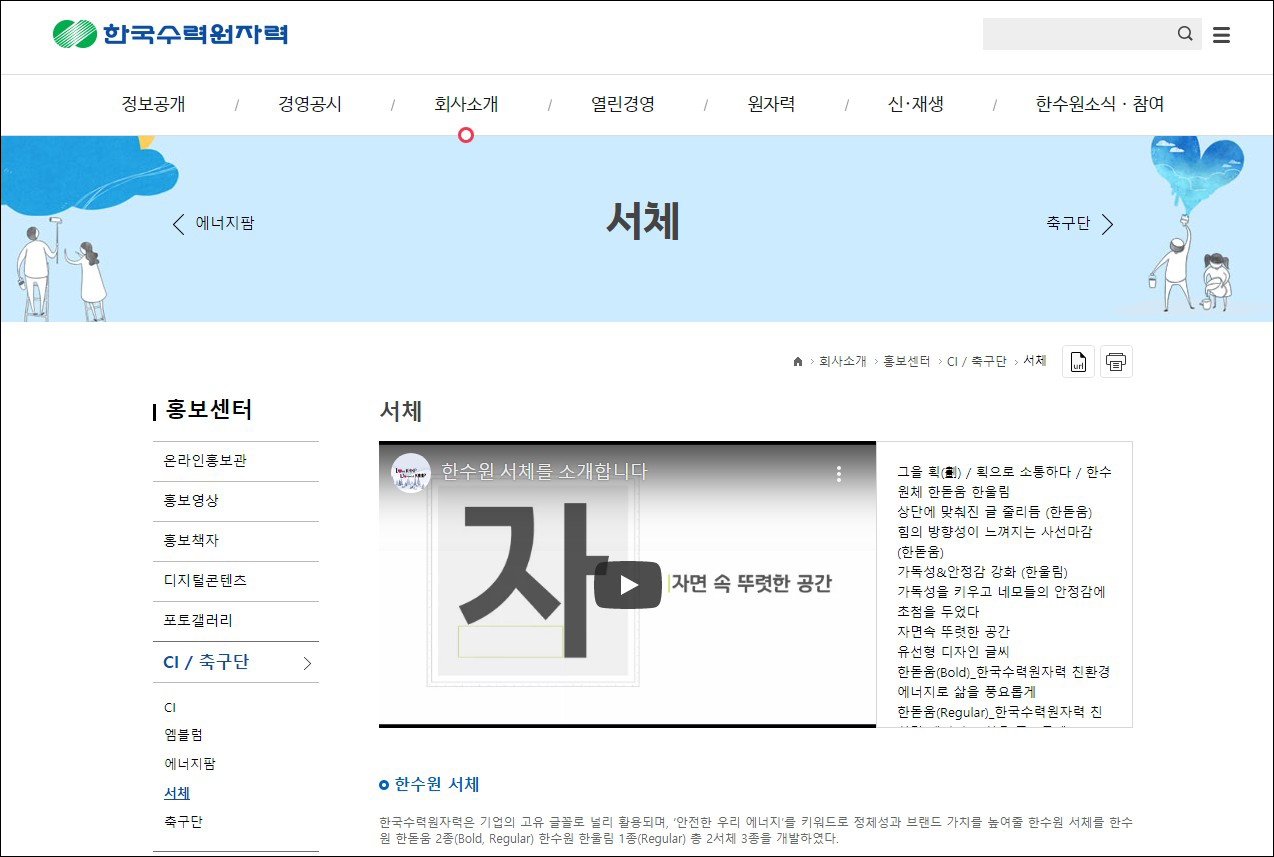1274x857 pixels.
Task: Open the 한수원소식 · 참여 menu
Action: (1100, 104)
